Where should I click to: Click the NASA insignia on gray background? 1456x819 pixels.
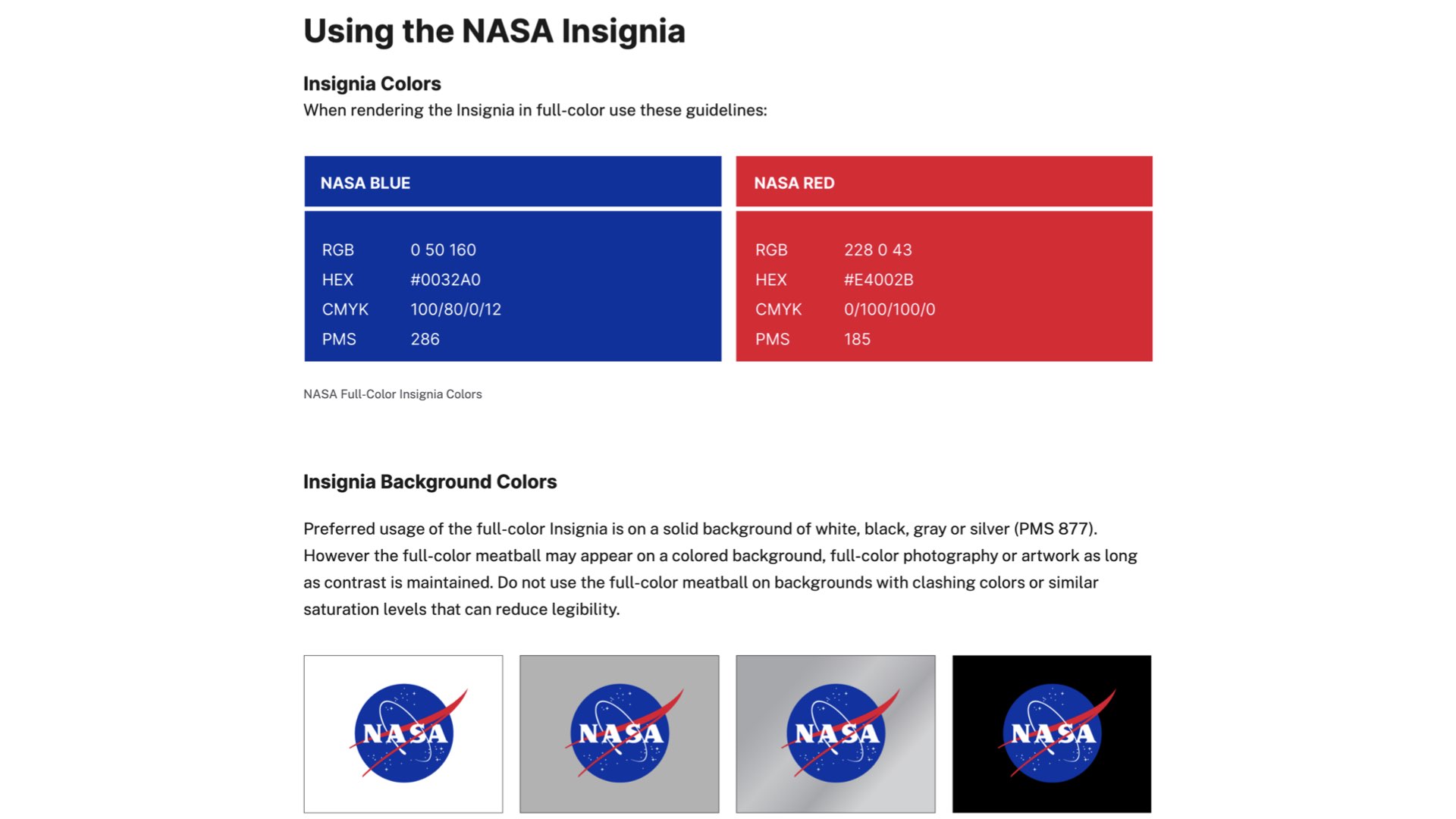click(x=620, y=733)
